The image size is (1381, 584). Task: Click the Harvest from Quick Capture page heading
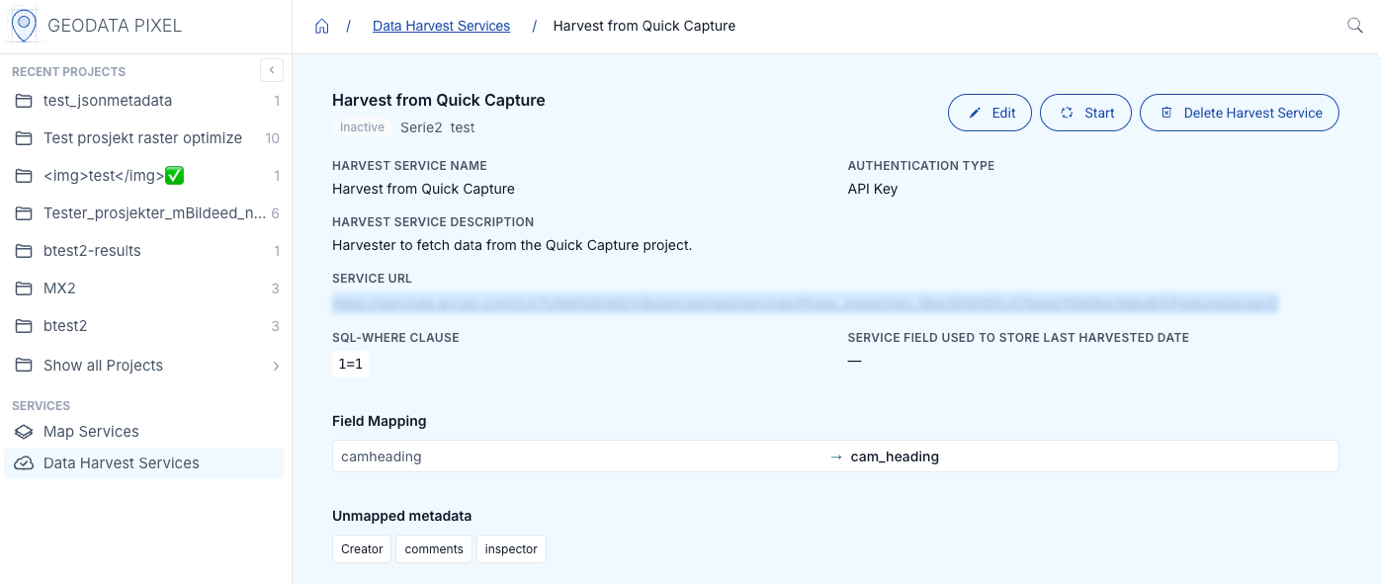(x=439, y=100)
